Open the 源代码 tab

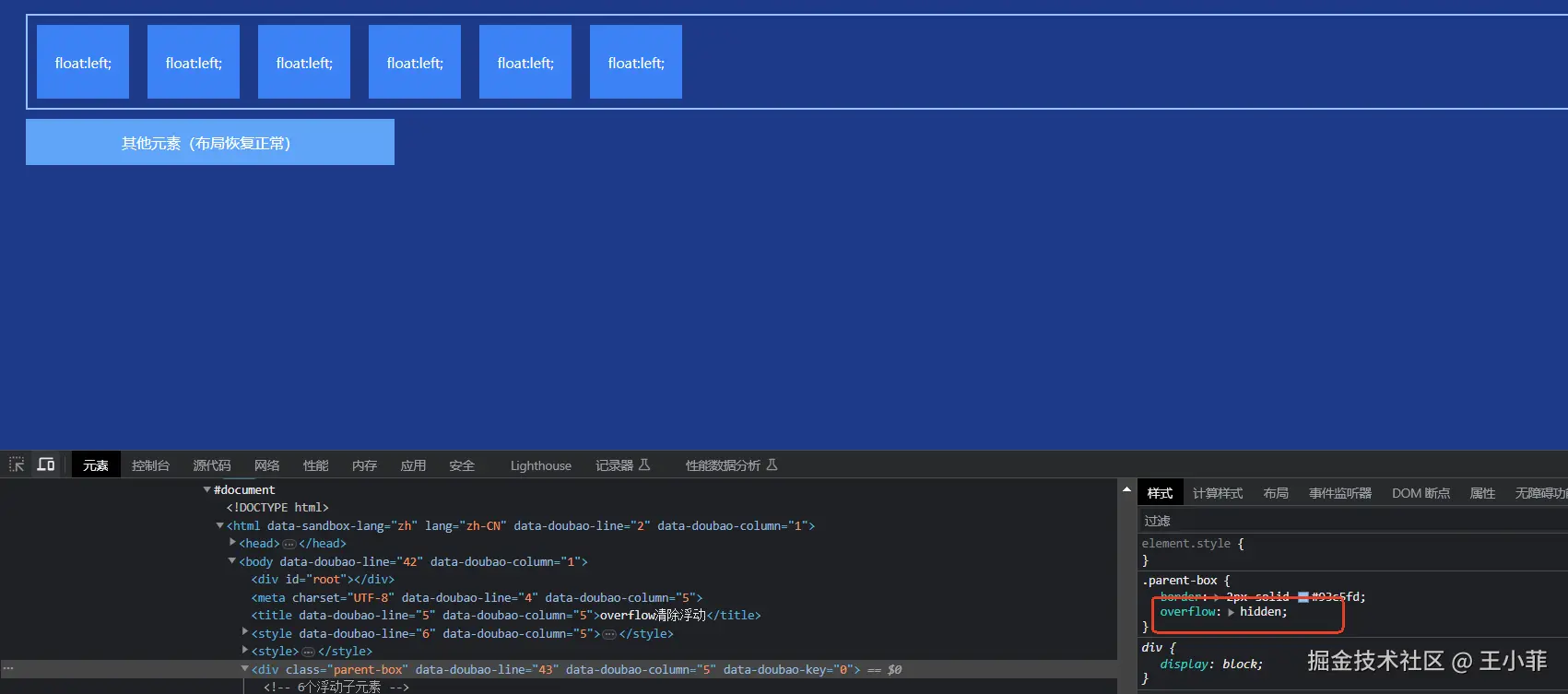[x=211, y=465]
